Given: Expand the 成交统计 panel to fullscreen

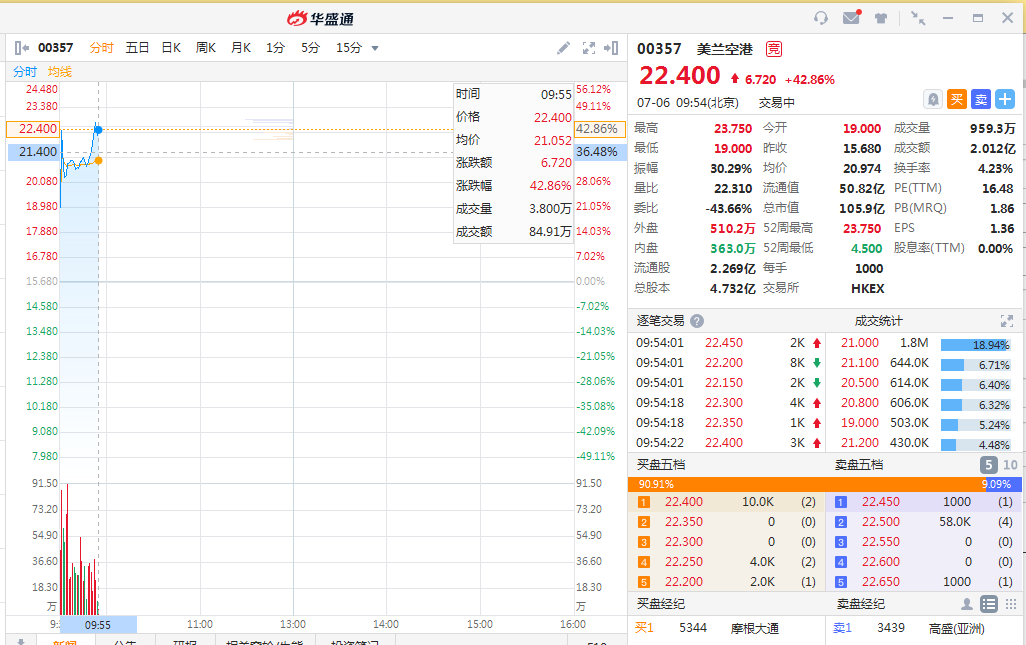Looking at the screenshot, I should pos(1007,321).
